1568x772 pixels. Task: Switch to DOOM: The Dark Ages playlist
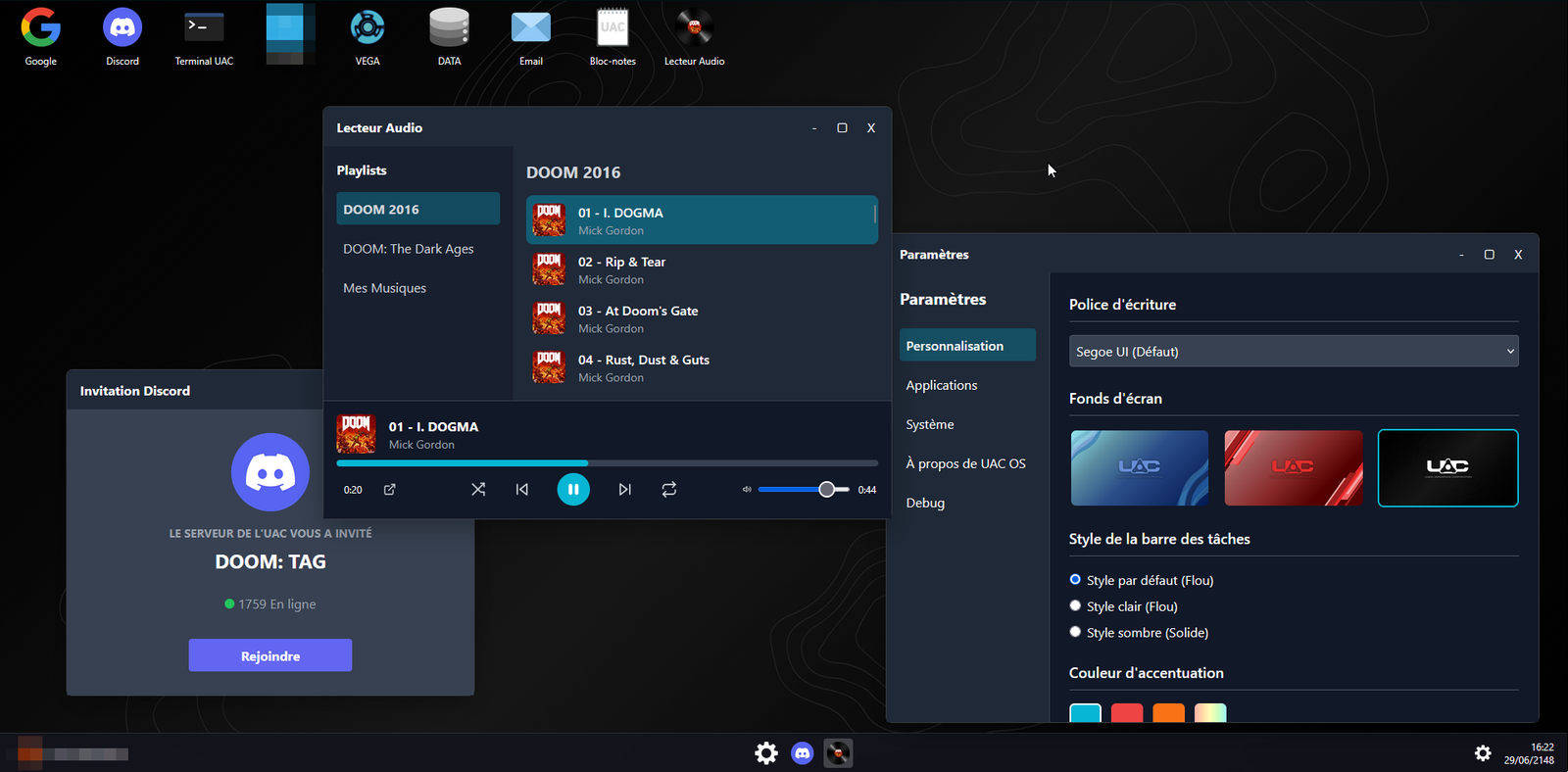coord(409,249)
